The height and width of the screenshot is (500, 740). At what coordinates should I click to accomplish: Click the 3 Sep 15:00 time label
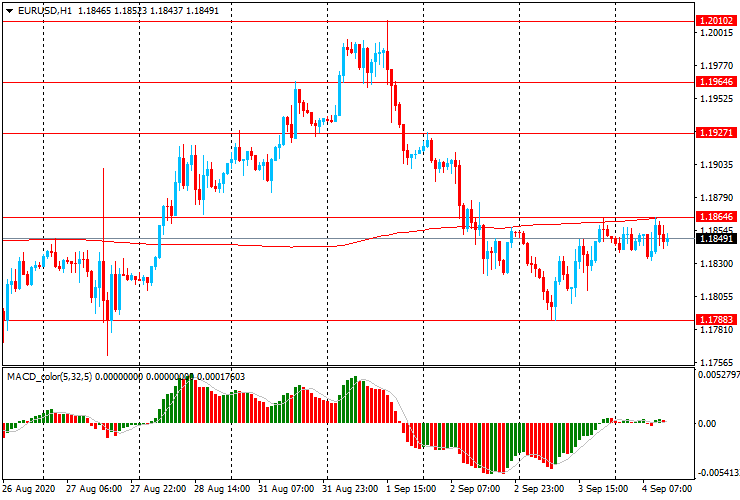603,489
